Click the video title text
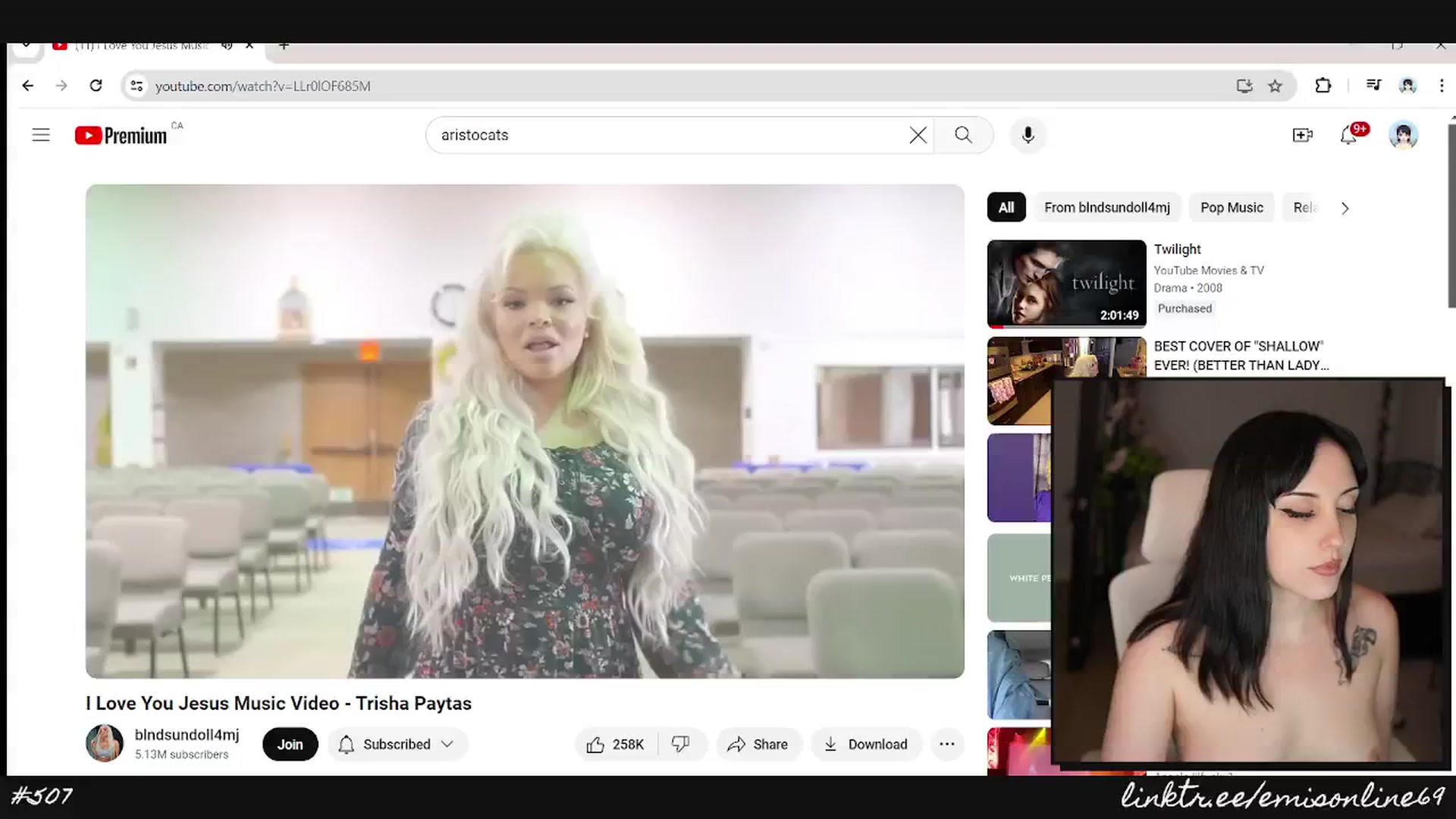The height and width of the screenshot is (819, 1456). click(x=278, y=704)
